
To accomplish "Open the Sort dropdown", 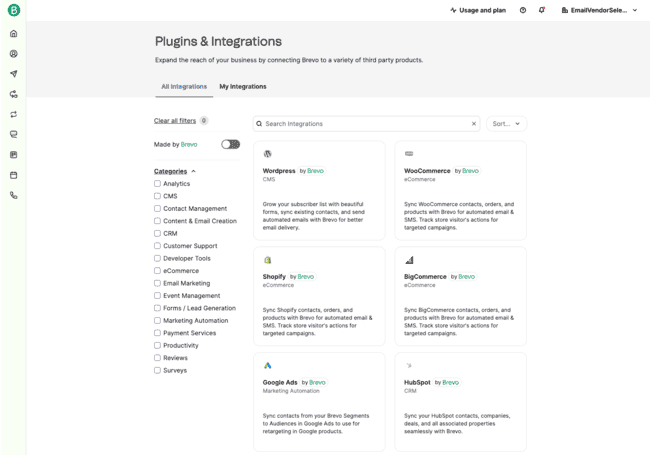I will pos(506,124).
